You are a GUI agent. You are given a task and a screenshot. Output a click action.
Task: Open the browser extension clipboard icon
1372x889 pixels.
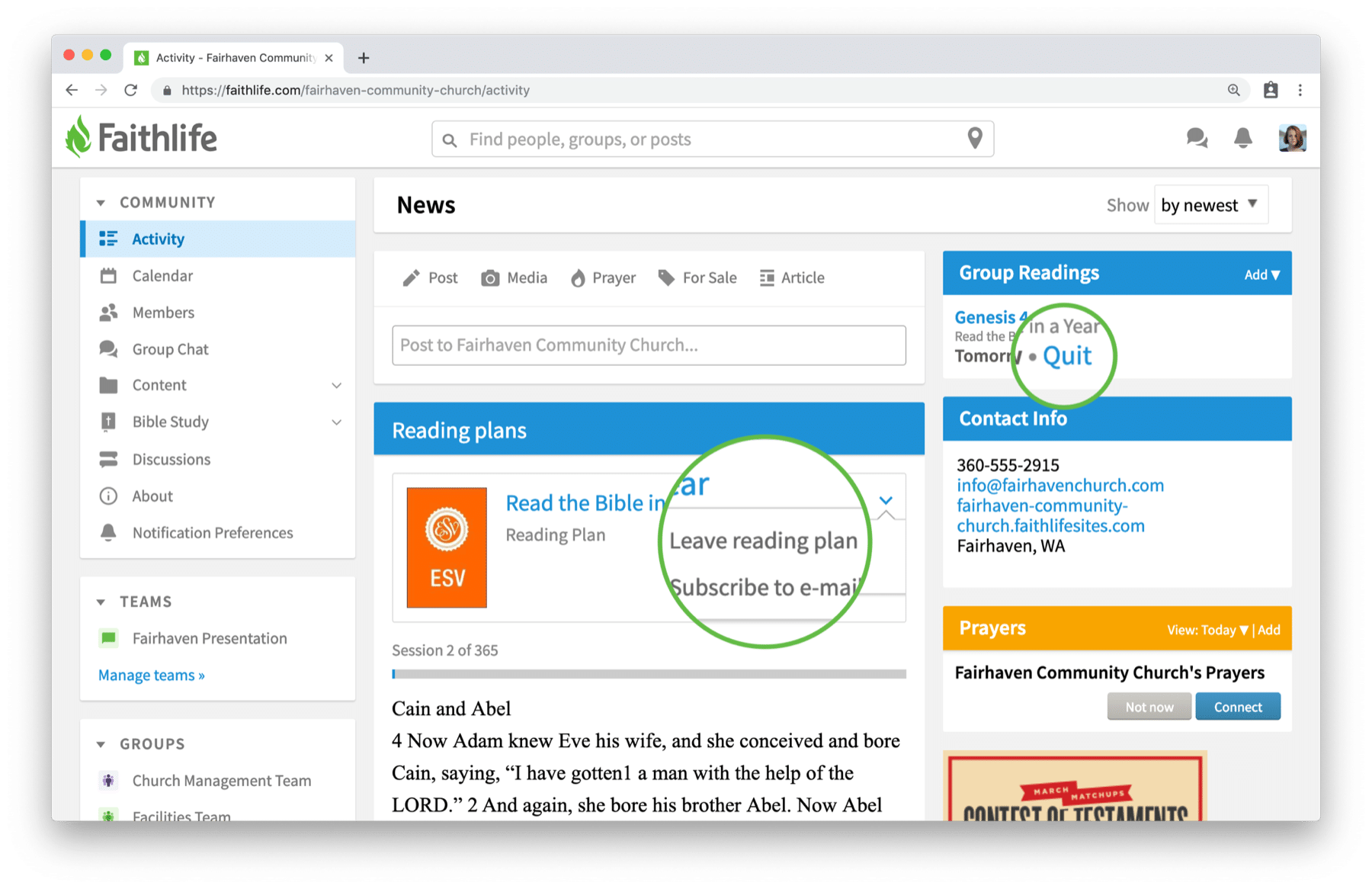point(1271,90)
